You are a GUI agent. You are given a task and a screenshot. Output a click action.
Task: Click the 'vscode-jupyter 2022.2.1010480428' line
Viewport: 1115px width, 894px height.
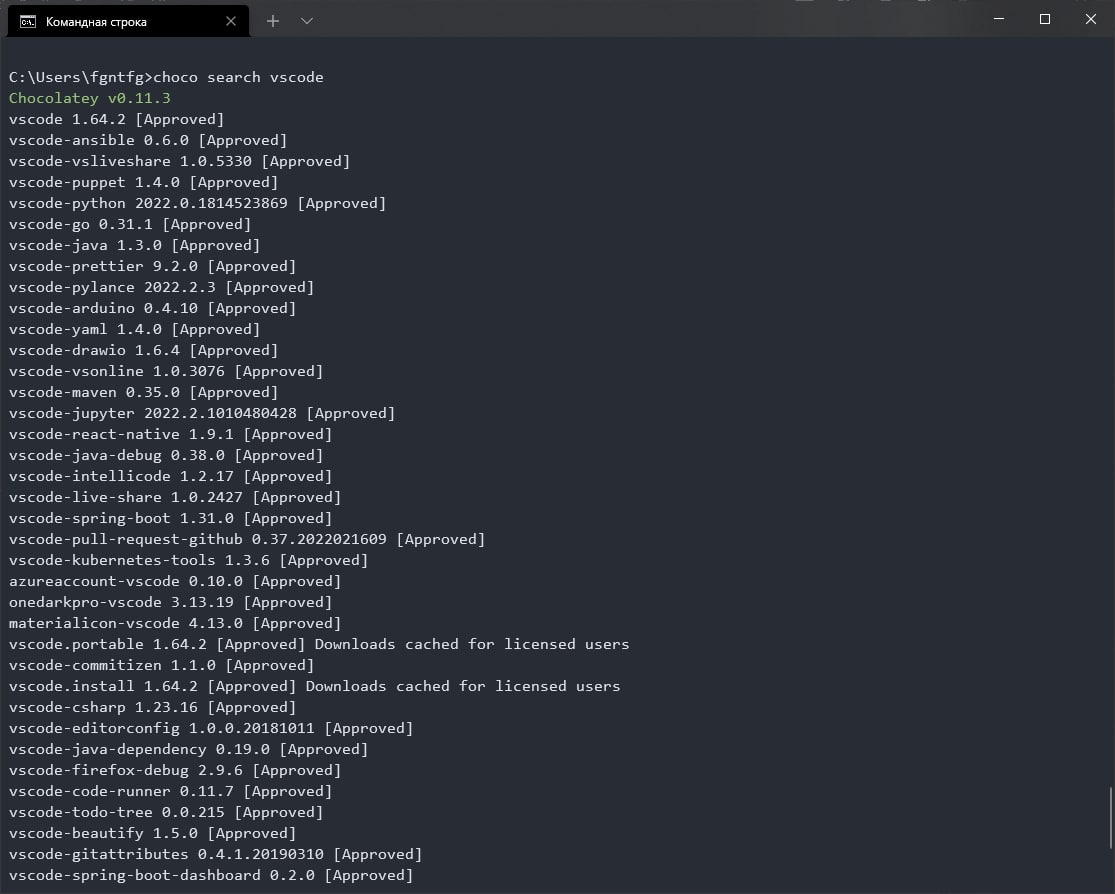(202, 413)
